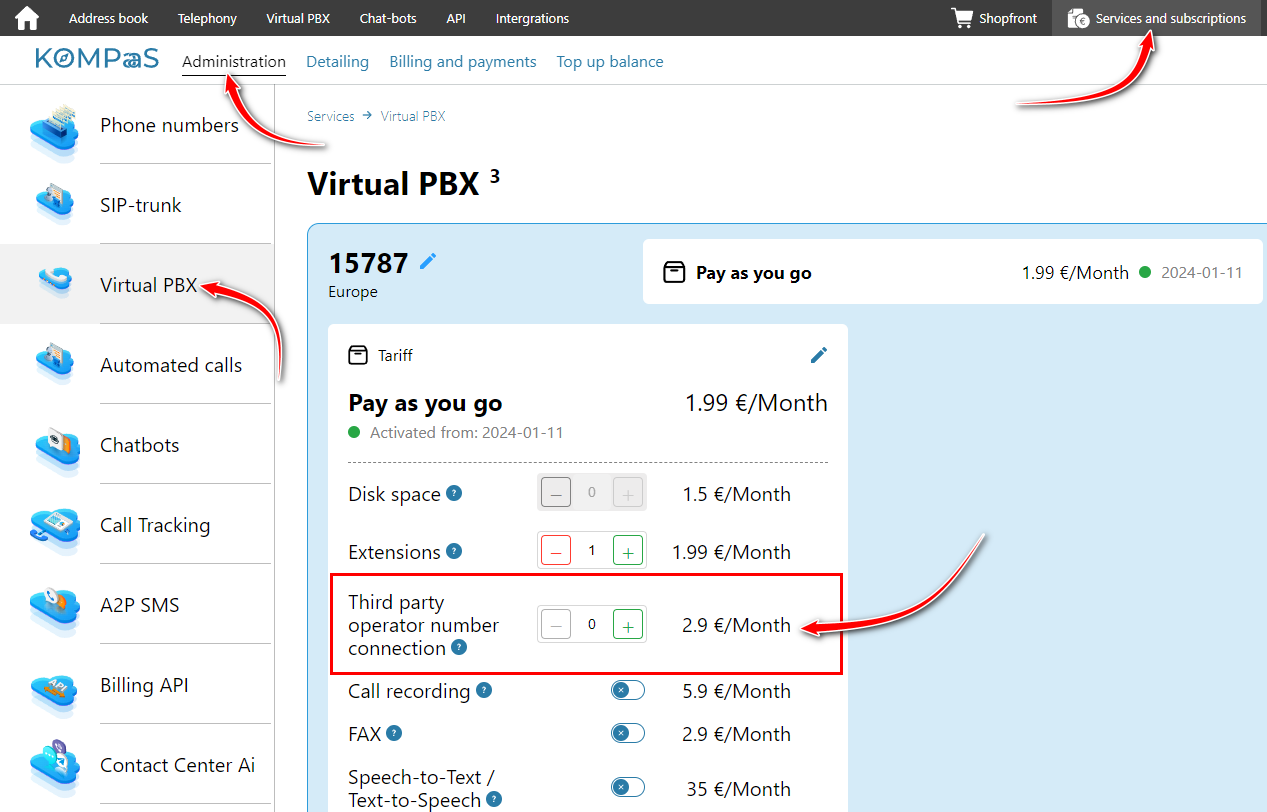Viewport: 1267px width, 812px height.
Task: Show Third party operator connection help
Action: (459, 647)
